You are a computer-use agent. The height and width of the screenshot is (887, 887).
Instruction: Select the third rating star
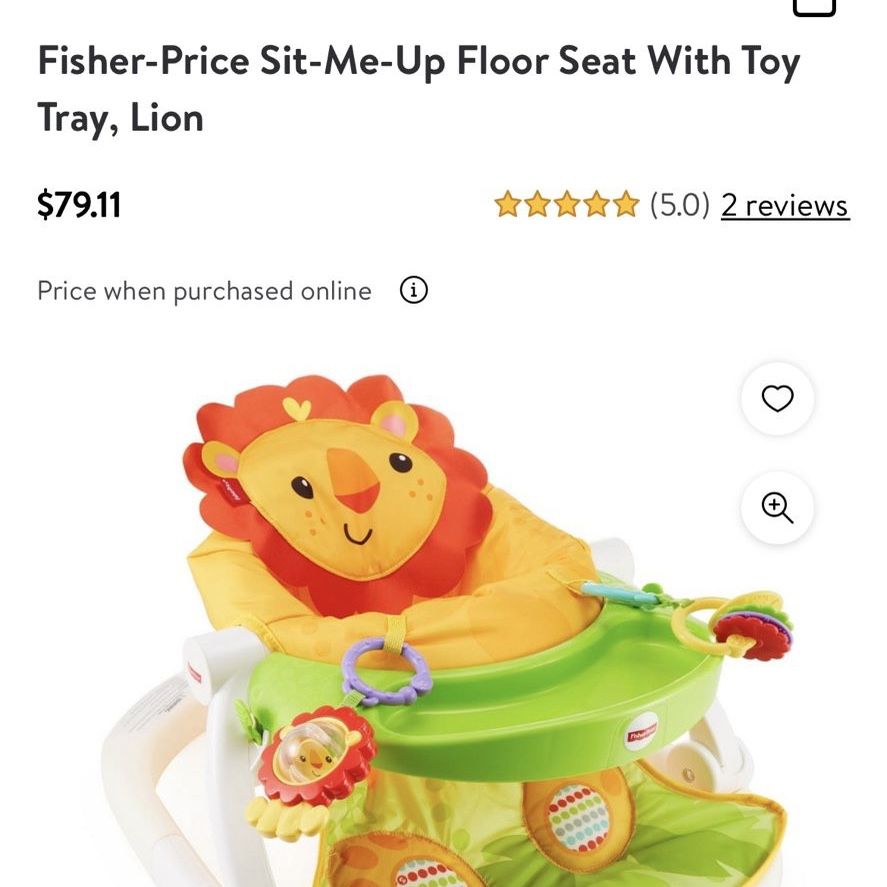coord(566,204)
